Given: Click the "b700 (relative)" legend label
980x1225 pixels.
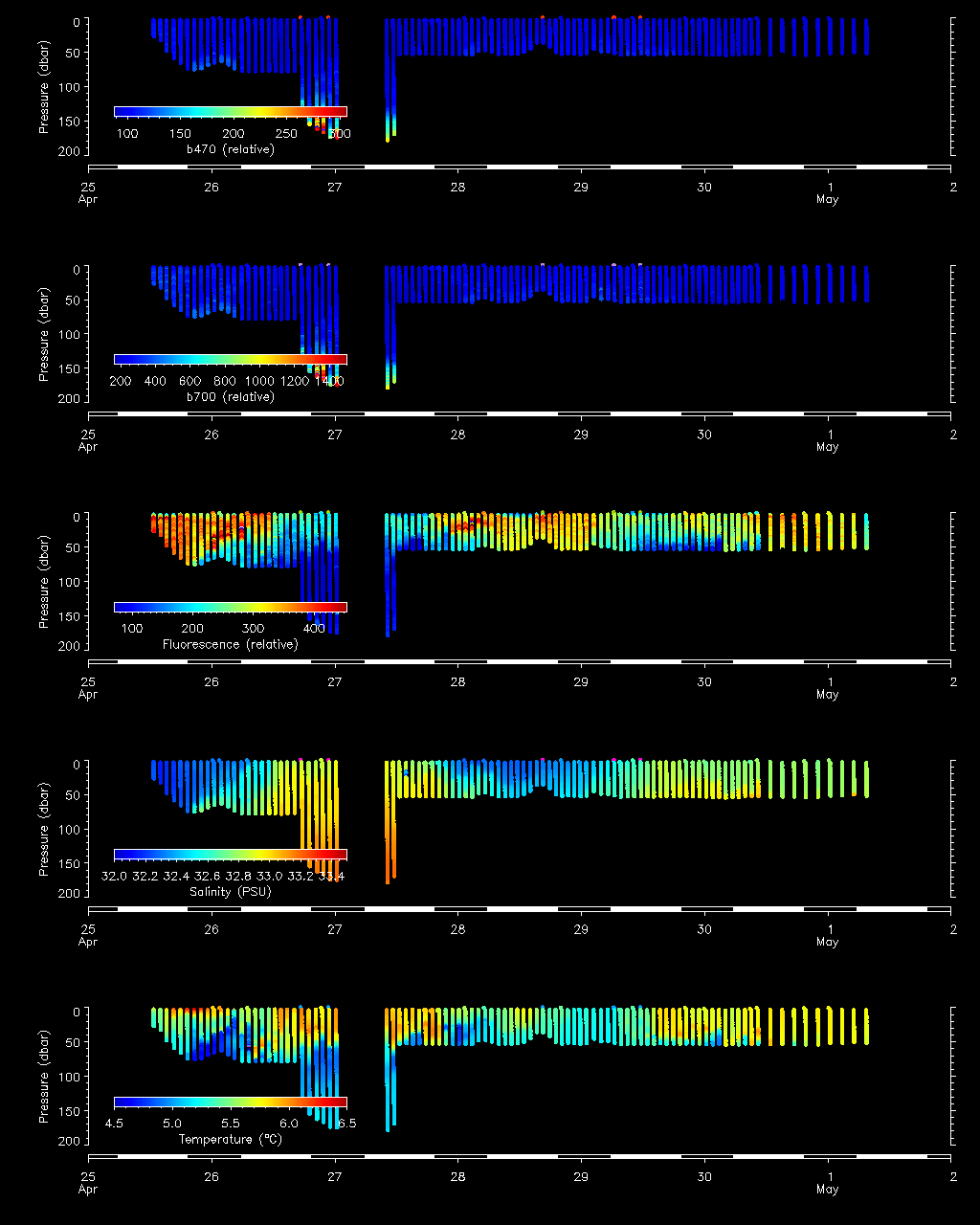Looking at the screenshot, I should point(230,397).
